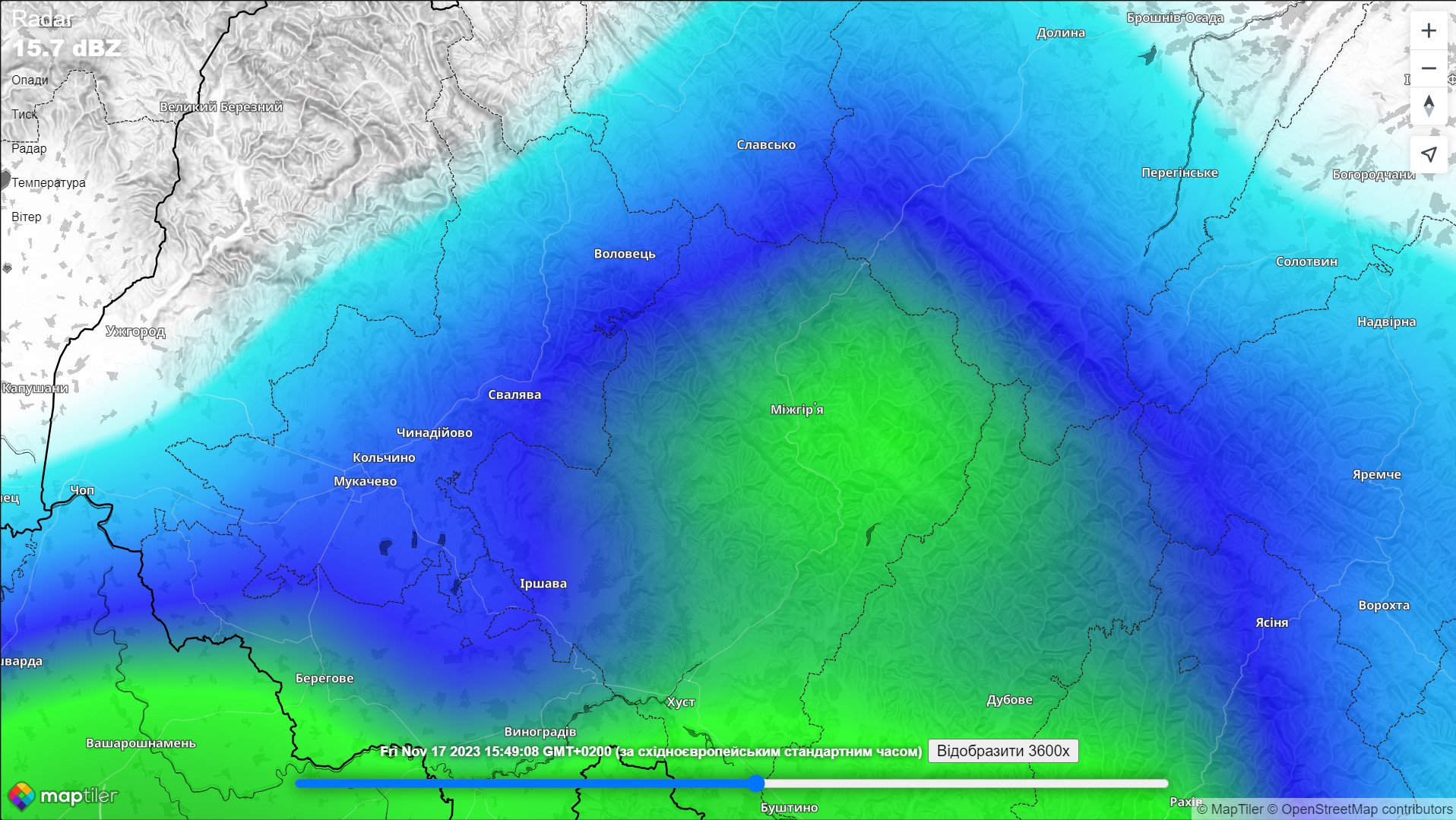Switch to the Опади layer
Image resolution: width=1456 pixels, height=820 pixels.
click(30, 80)
